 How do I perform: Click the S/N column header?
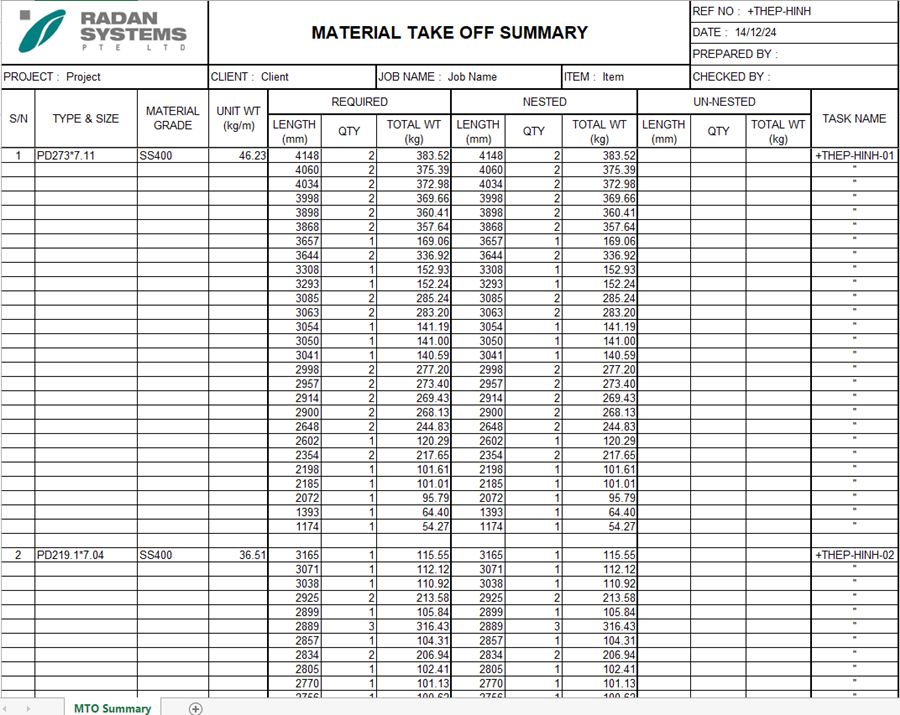(x=18, y=119)
